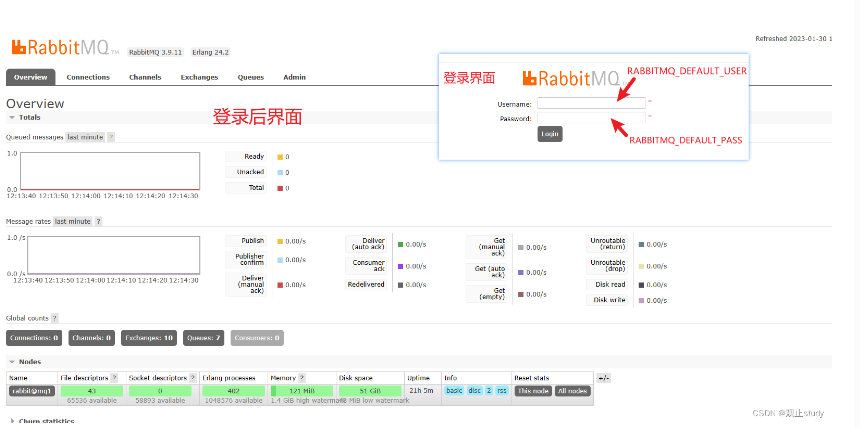Open help for Queued messages
Screen dimensions: 860x428
point(111,137)
